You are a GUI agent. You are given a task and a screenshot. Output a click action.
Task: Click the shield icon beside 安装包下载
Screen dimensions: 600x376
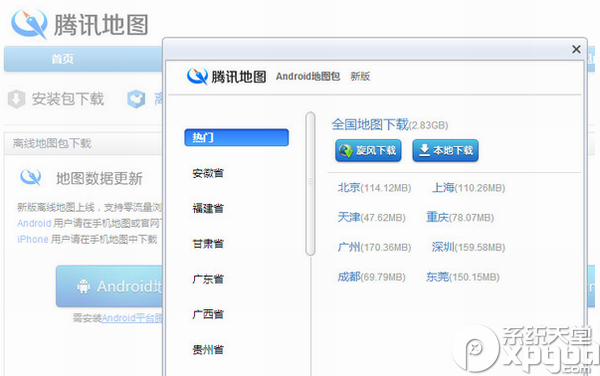16,99
